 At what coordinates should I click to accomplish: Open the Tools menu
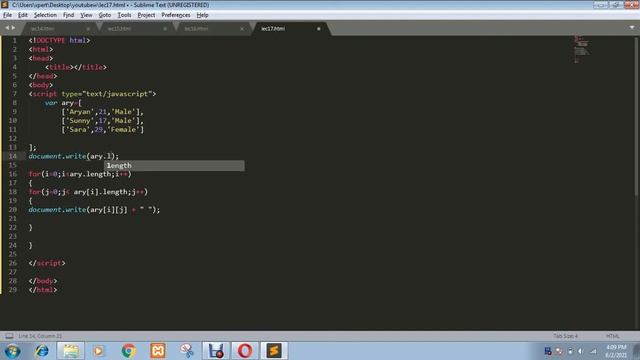(124, 15)
